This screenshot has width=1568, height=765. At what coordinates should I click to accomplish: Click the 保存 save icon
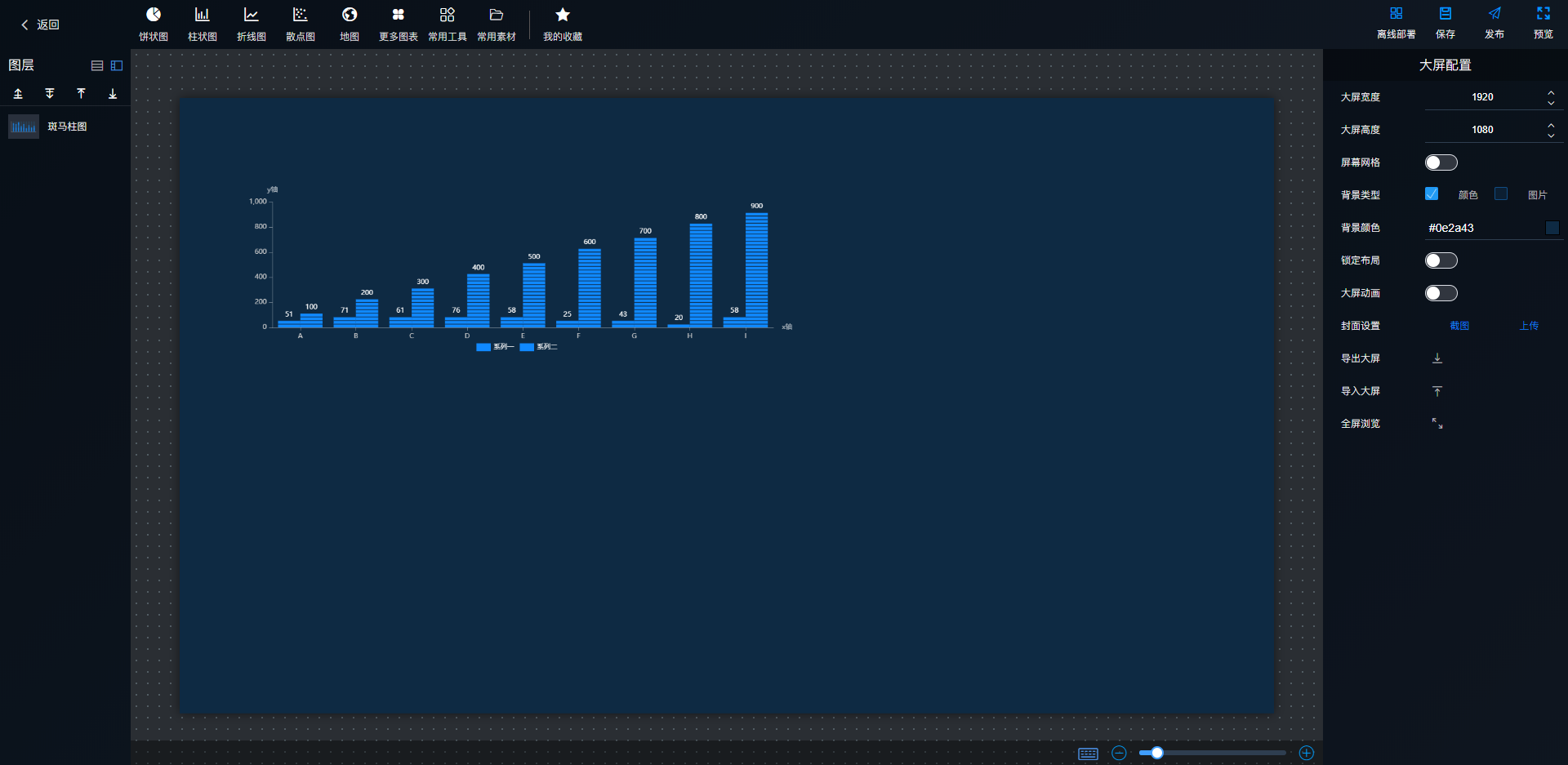pyautogui.click(x=1445, y=14)
